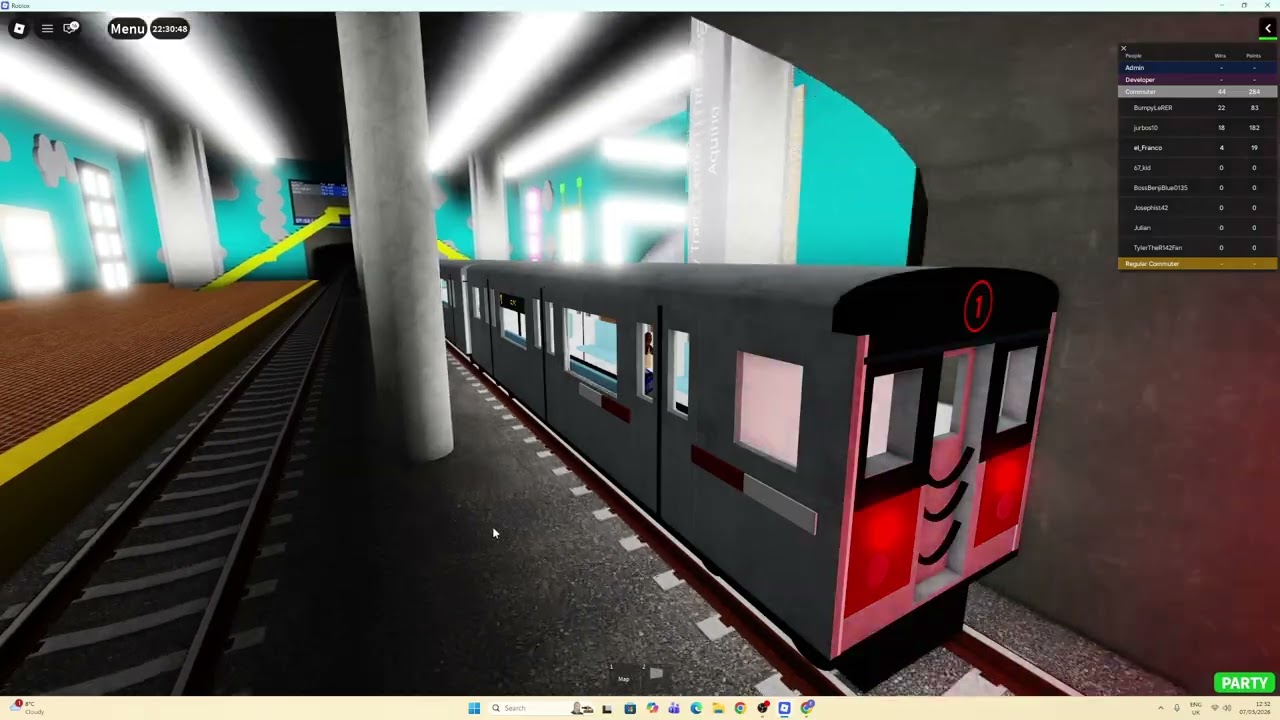Select the Developer team row

pyautogui.click(x=1197, y=80)
